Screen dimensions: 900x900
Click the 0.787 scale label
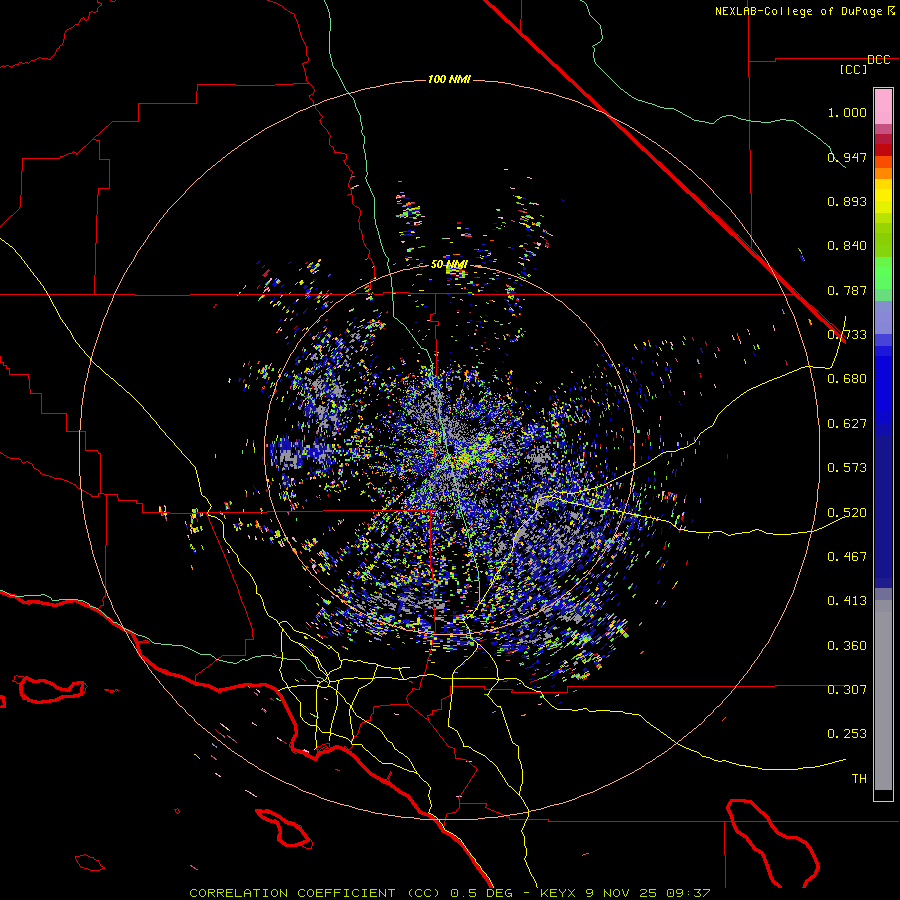point(847,290)
